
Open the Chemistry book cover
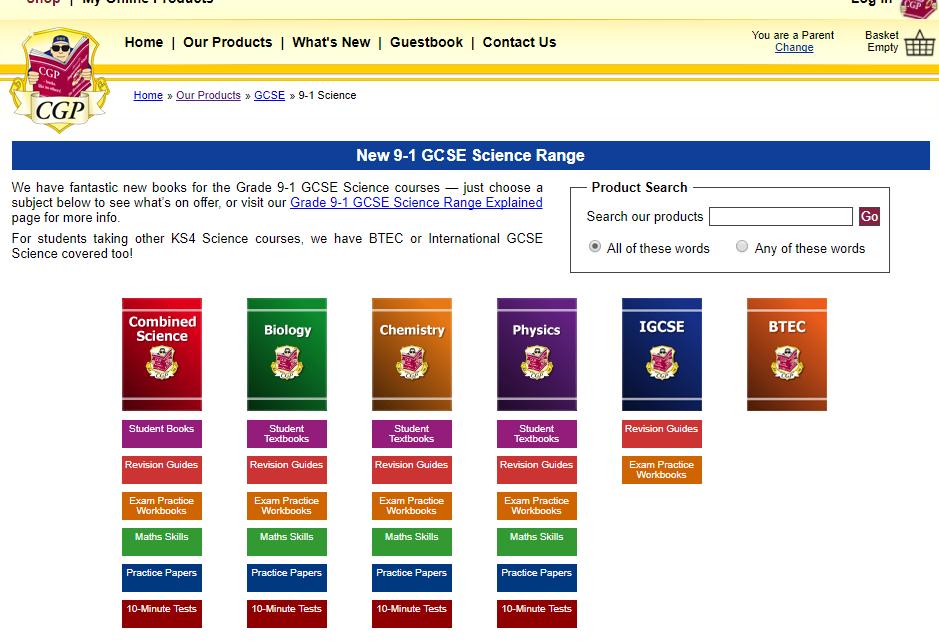[412, 354]
